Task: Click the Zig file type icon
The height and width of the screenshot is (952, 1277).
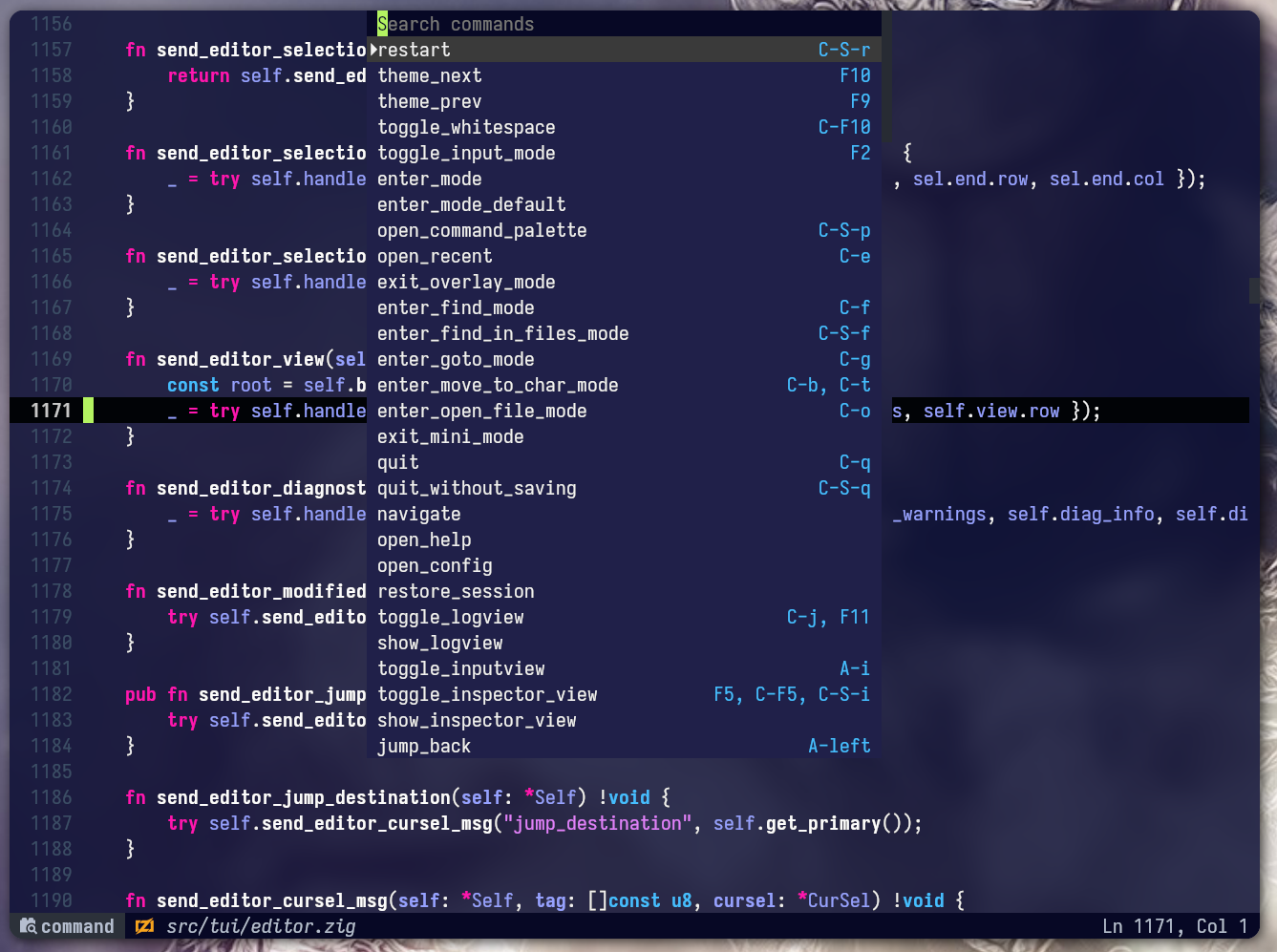Action: click(144, 926)
